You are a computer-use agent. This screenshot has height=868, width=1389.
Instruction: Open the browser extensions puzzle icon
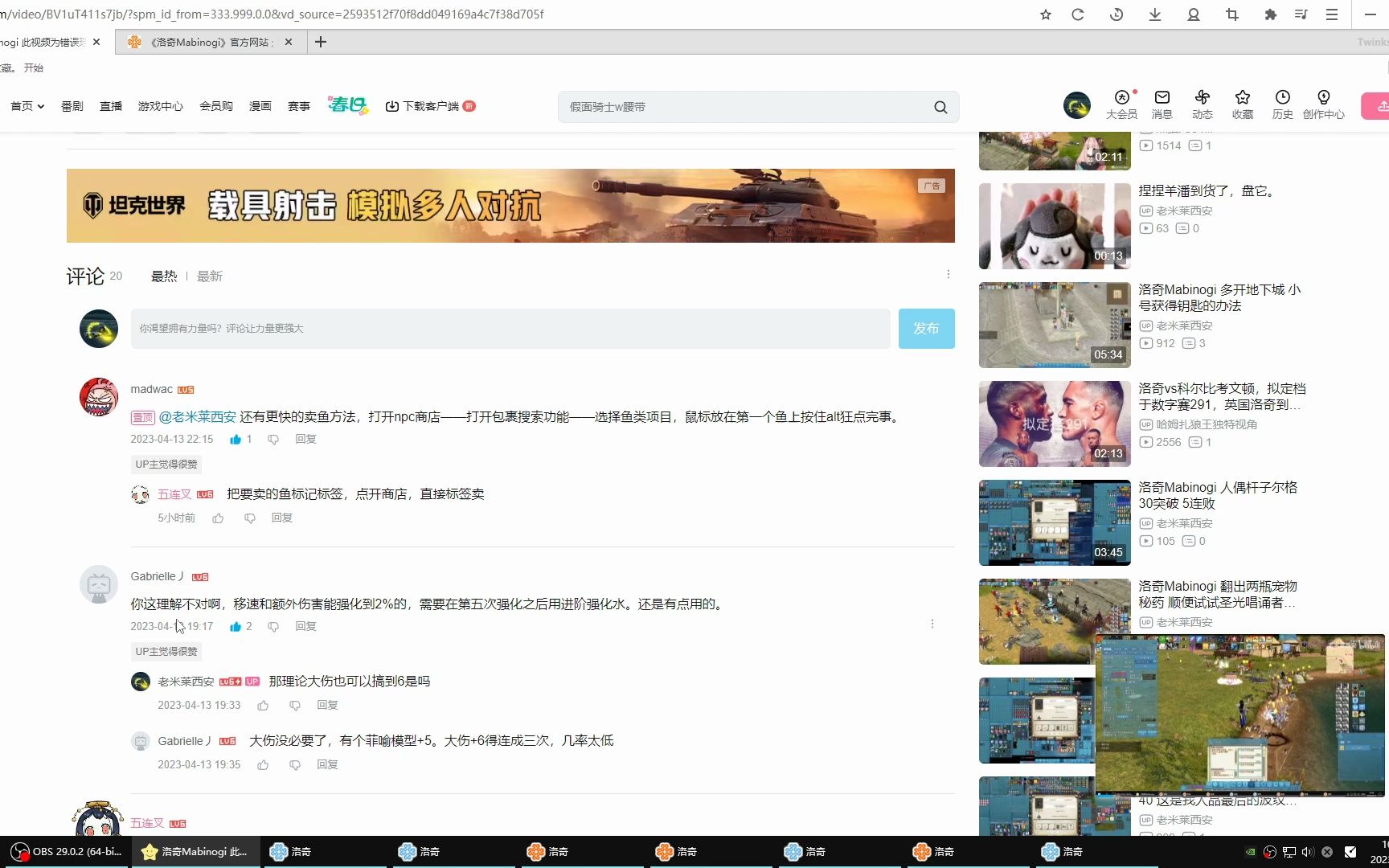pos(1270,14)
